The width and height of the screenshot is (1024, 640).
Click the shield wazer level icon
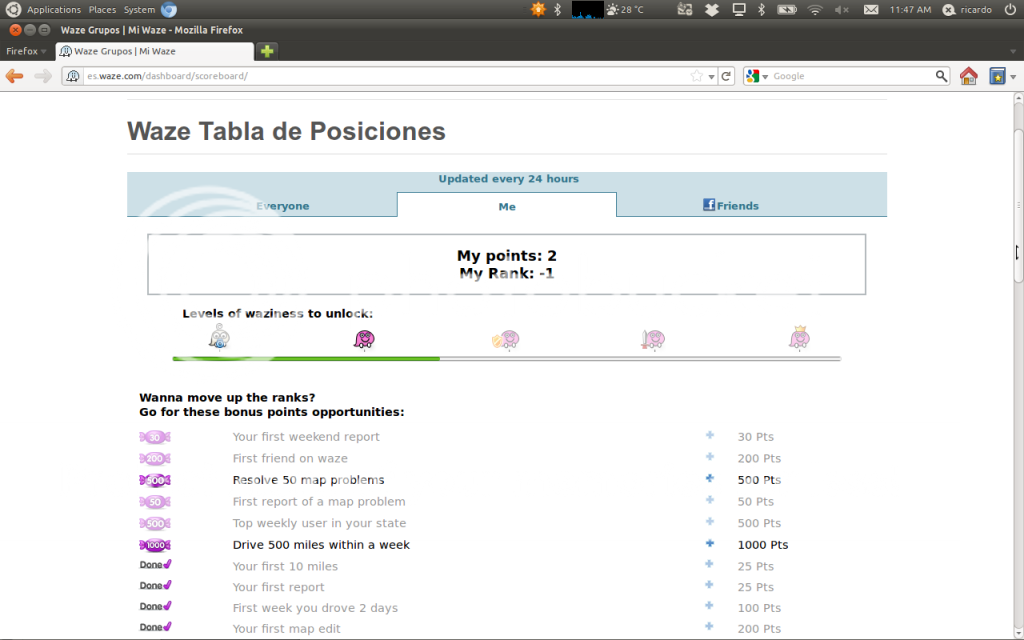point(506,340)
